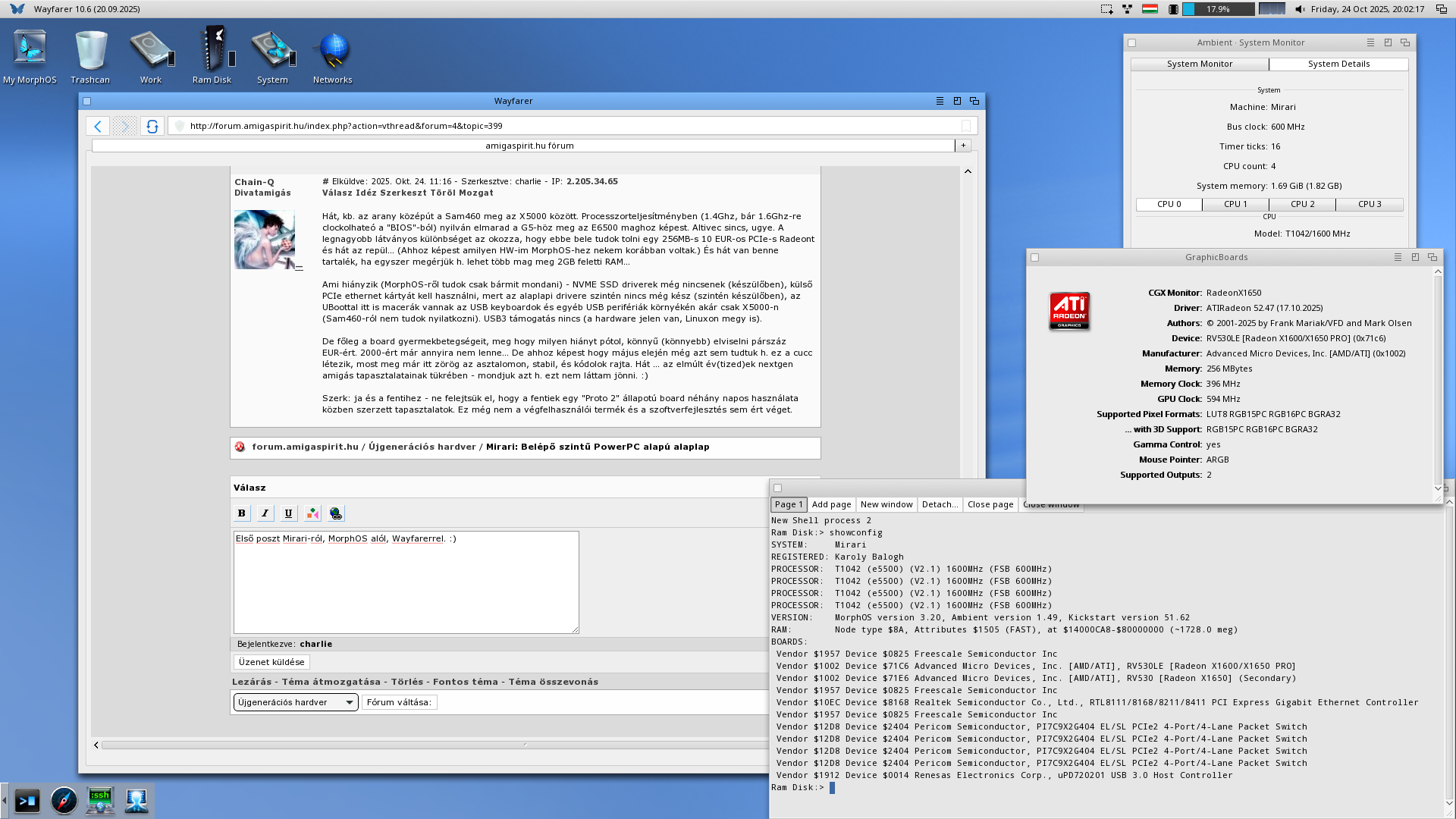
Task: Open the Újgenerációs hardver breadcrumb link
Action: click(422, 447)
